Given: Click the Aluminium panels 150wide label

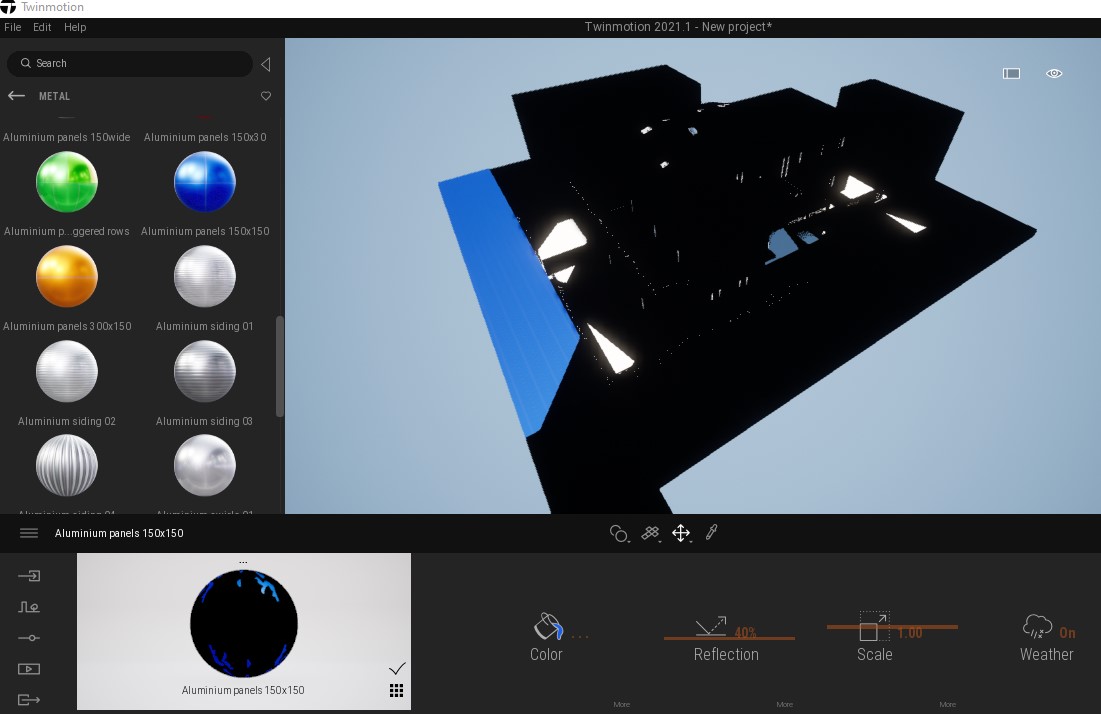Looking at the screenshot, I should 67,137.
